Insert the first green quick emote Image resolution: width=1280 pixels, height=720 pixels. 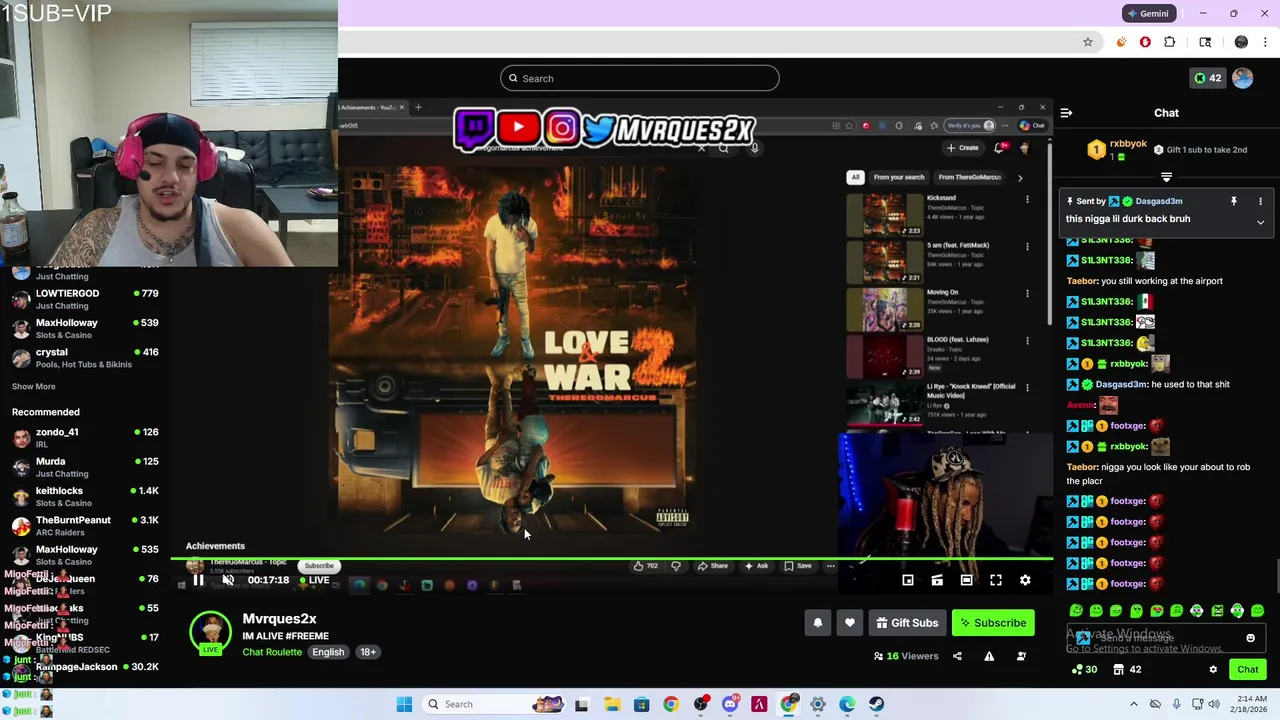[1075, 611]
